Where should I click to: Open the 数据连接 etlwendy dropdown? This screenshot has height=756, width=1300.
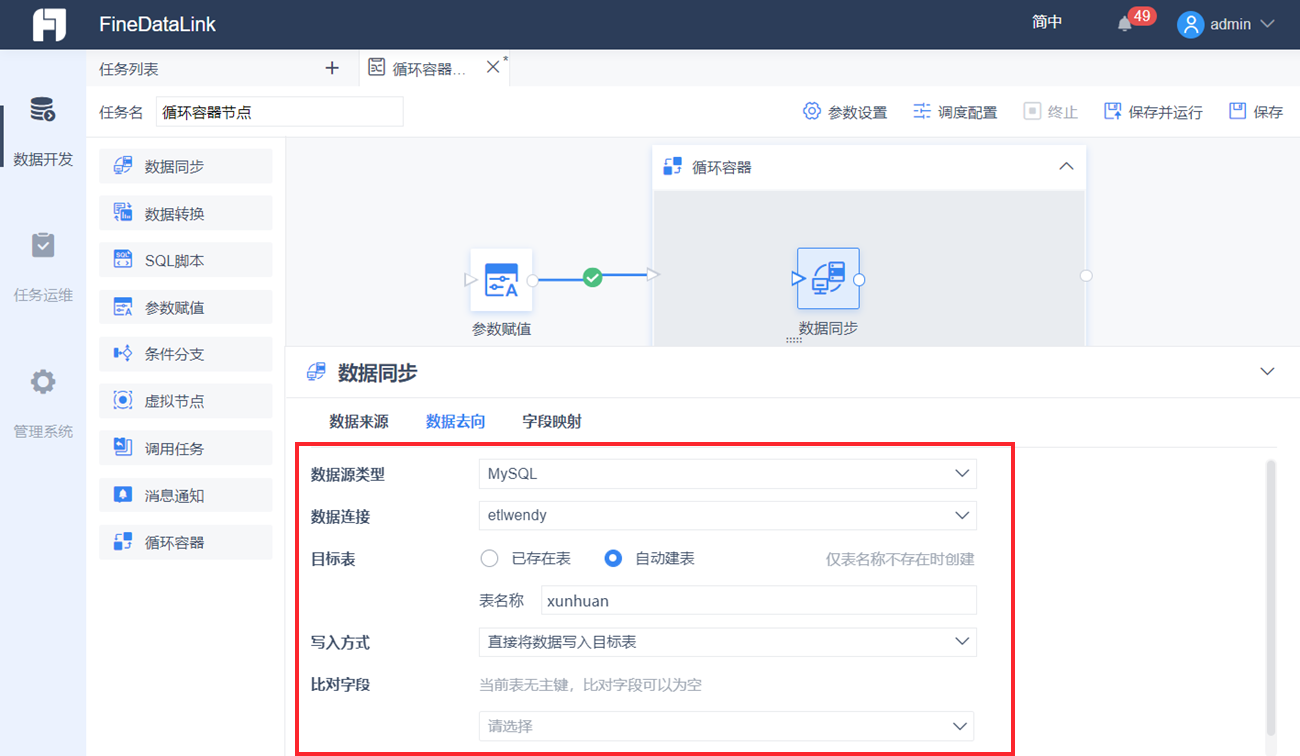pos(727,516)
